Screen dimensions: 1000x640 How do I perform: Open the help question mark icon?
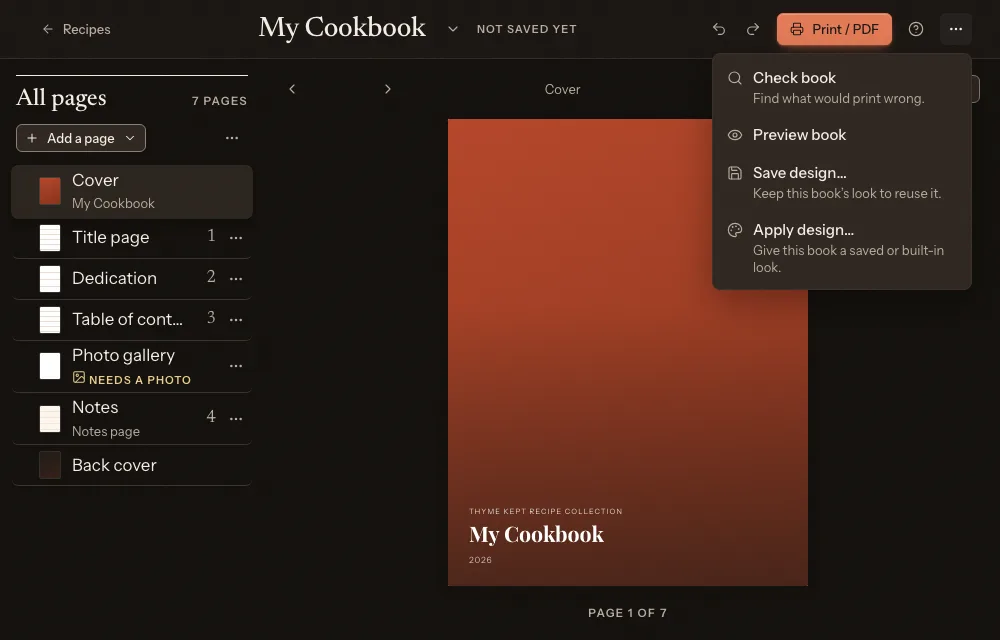pos(916,29)
